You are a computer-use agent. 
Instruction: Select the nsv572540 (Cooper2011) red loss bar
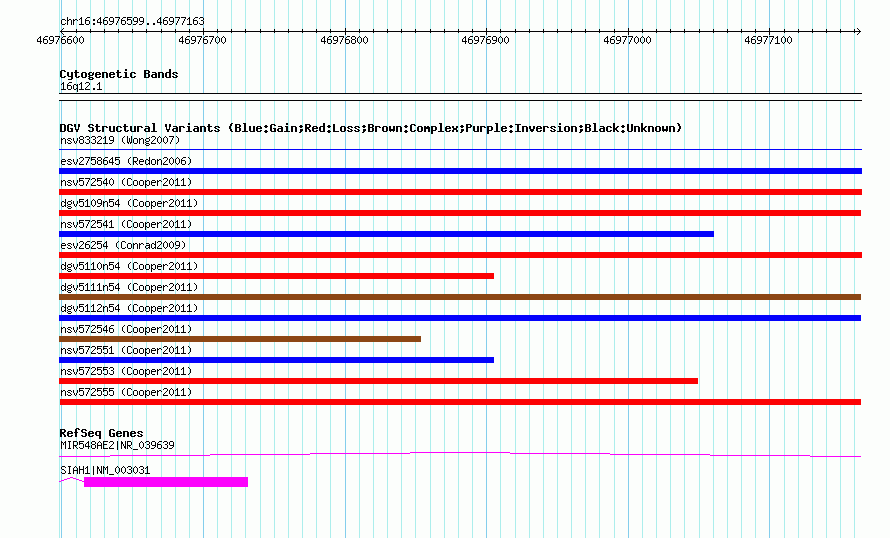(x=460, y=192)
